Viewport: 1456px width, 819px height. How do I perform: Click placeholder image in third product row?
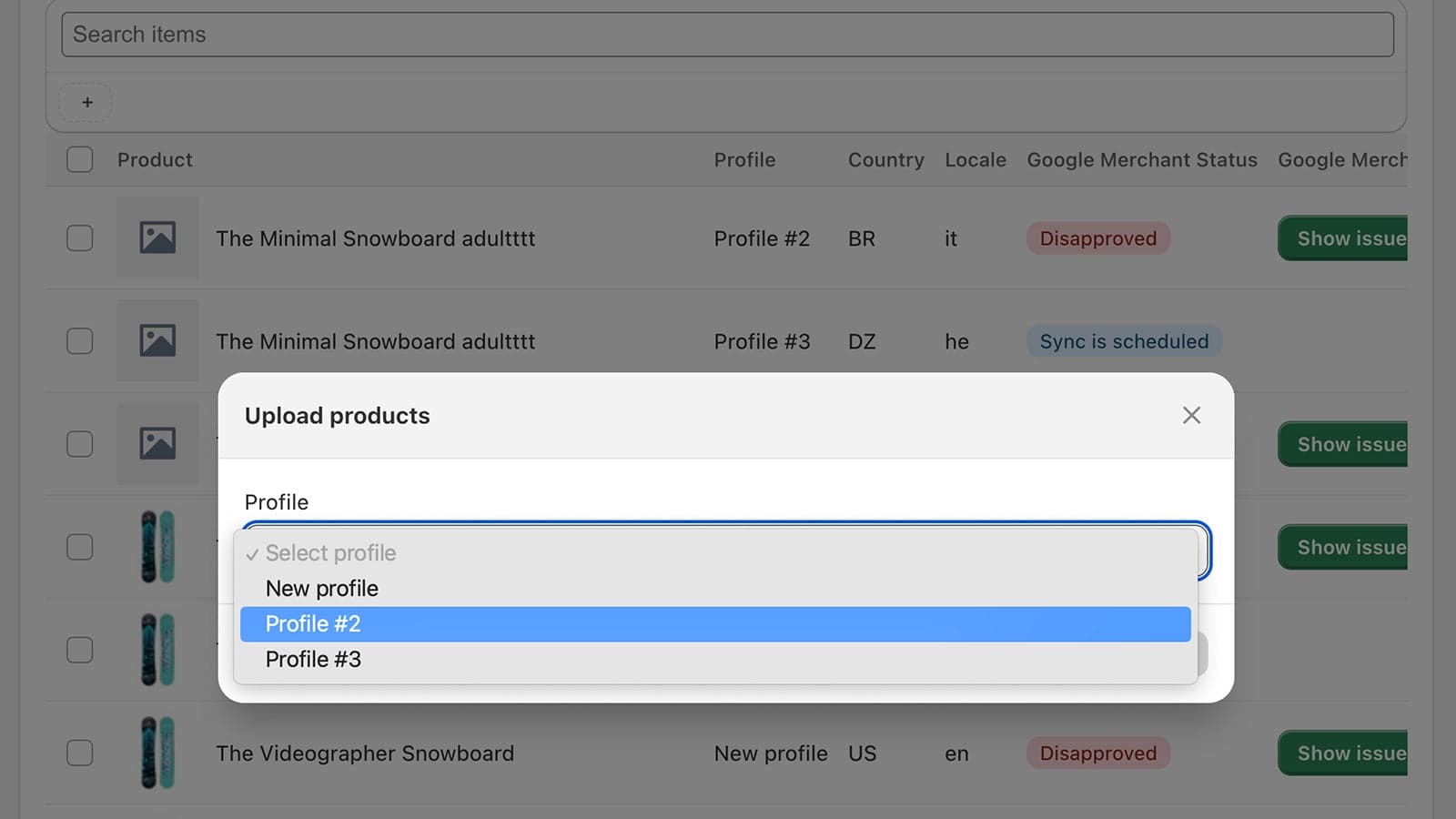tap(157, 444)
